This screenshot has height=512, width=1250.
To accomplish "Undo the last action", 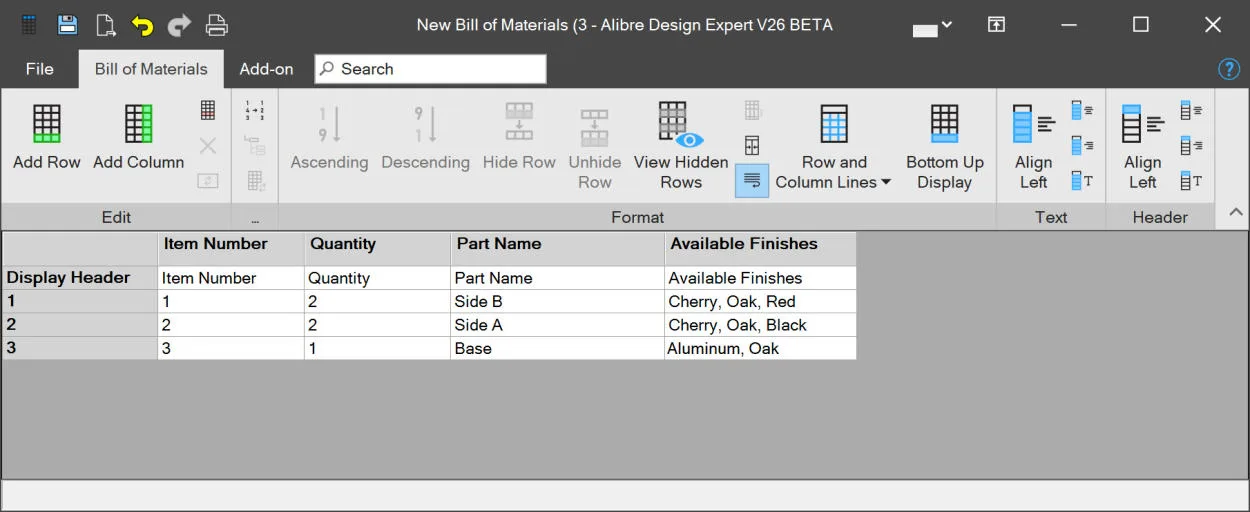I will click(142, 25).
